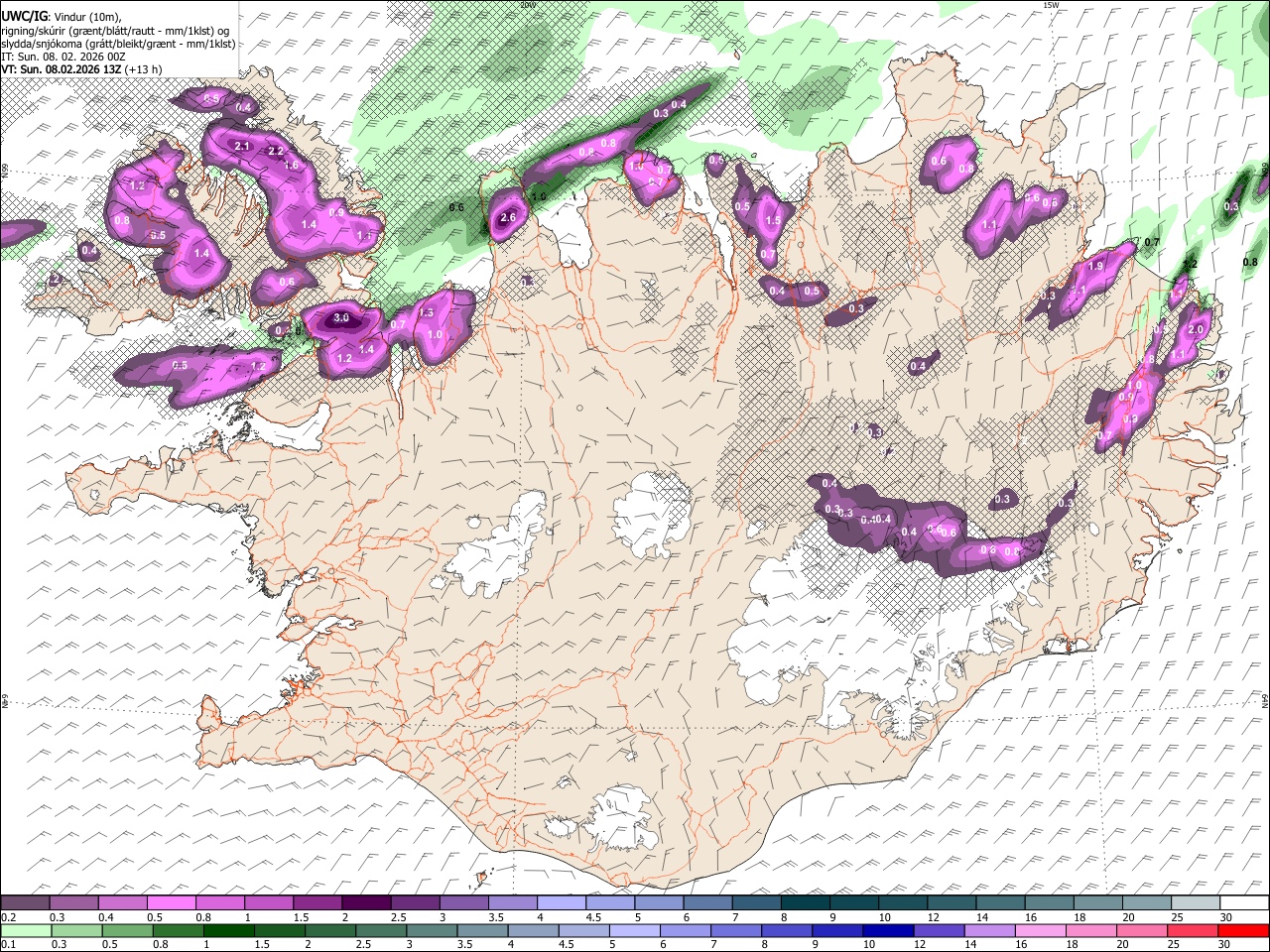The height and width of the screenshot is (952, 1270).
Task: Click the top-row legend swatch starting at 9
Action: 854,902
